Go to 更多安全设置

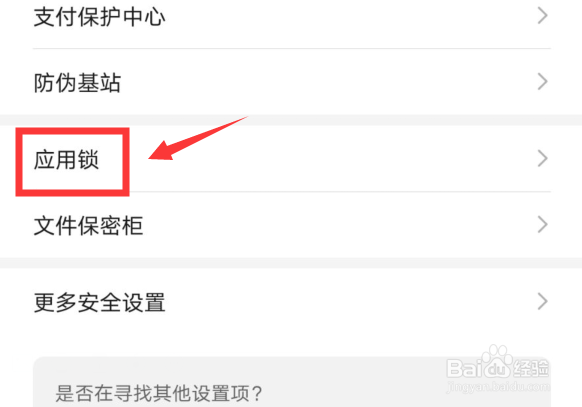click(99, 302)
